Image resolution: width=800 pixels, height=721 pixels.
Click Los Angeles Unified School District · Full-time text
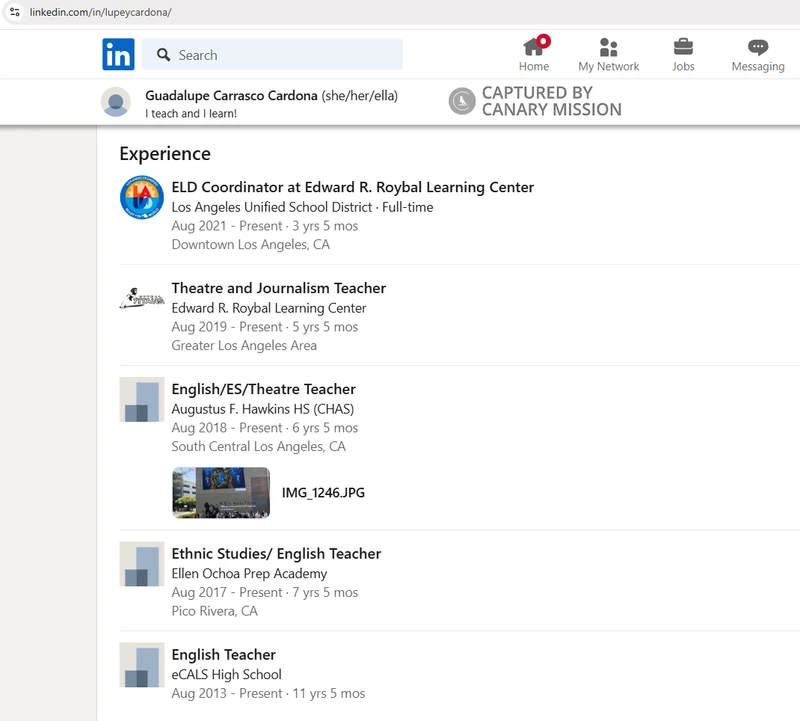coord(302,207)
